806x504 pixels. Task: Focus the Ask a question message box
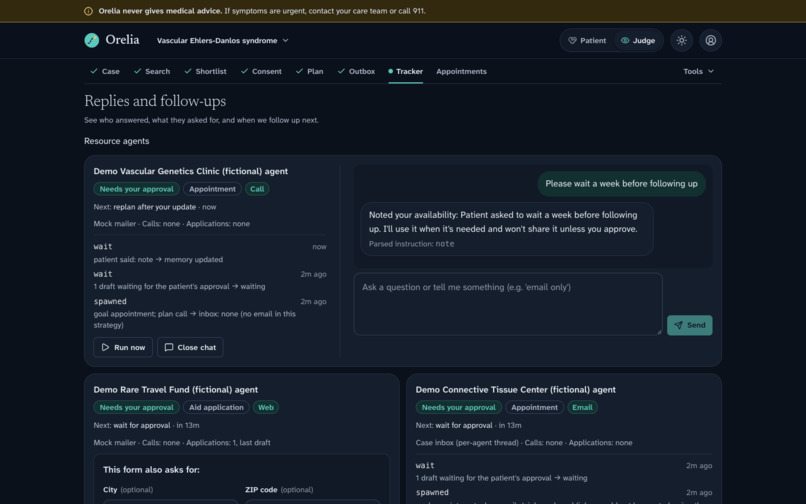(x=508, y=304)
